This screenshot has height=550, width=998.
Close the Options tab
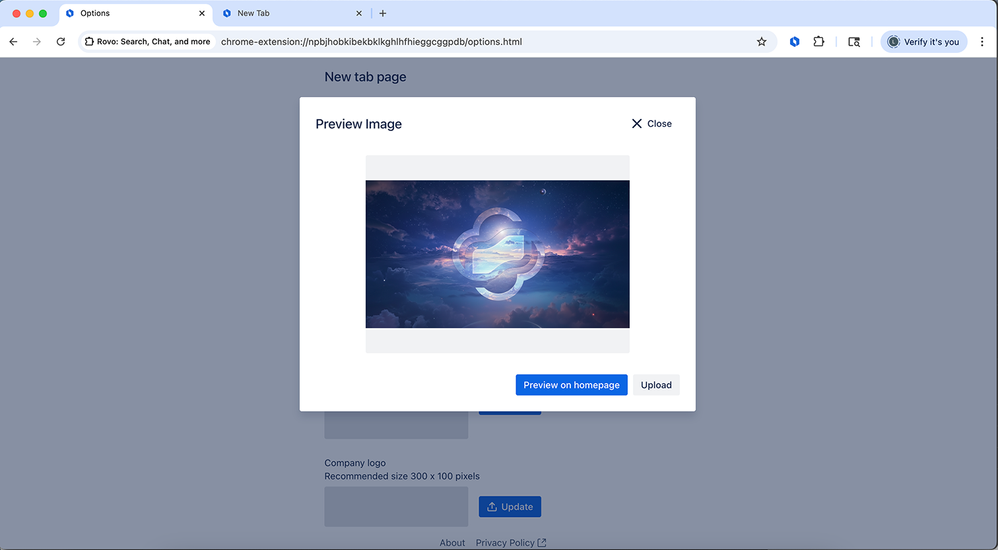click(x=202, y=13)
